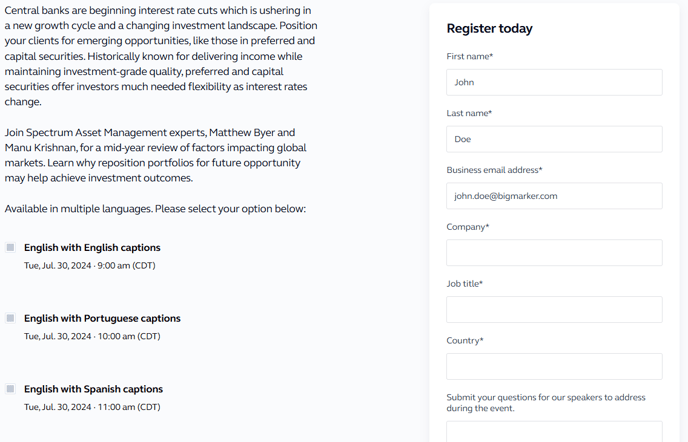Check the English with Spanish captions checkbox

(11, 389)
